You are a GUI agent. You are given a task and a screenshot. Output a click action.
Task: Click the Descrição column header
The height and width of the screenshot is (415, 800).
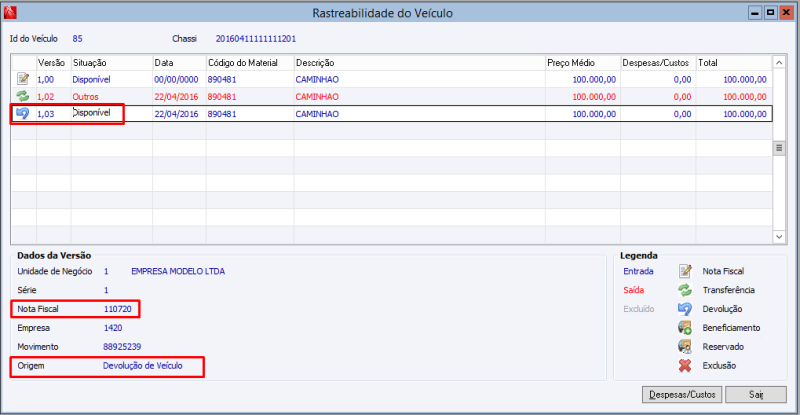(419, 63)
